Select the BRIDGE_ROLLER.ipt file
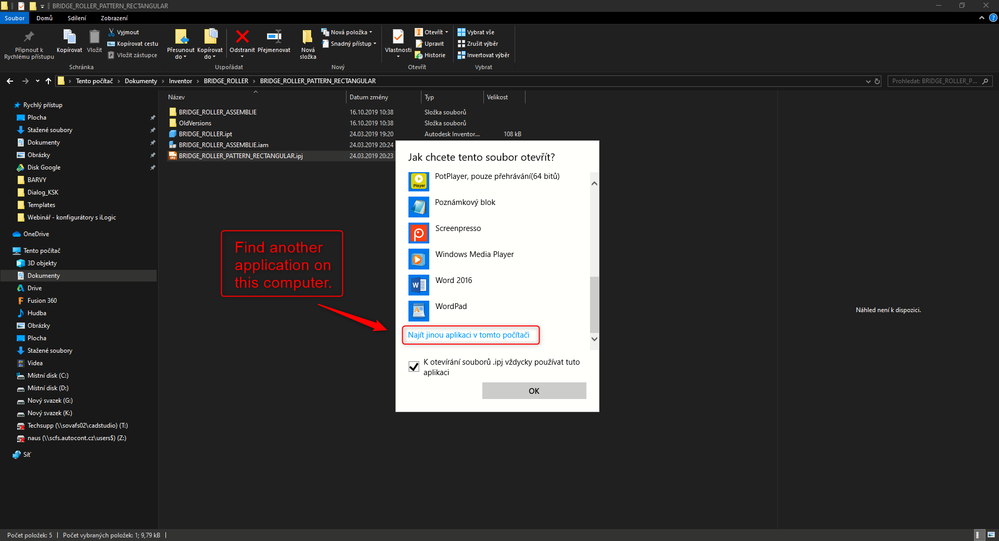 click(x=205, y=134)
